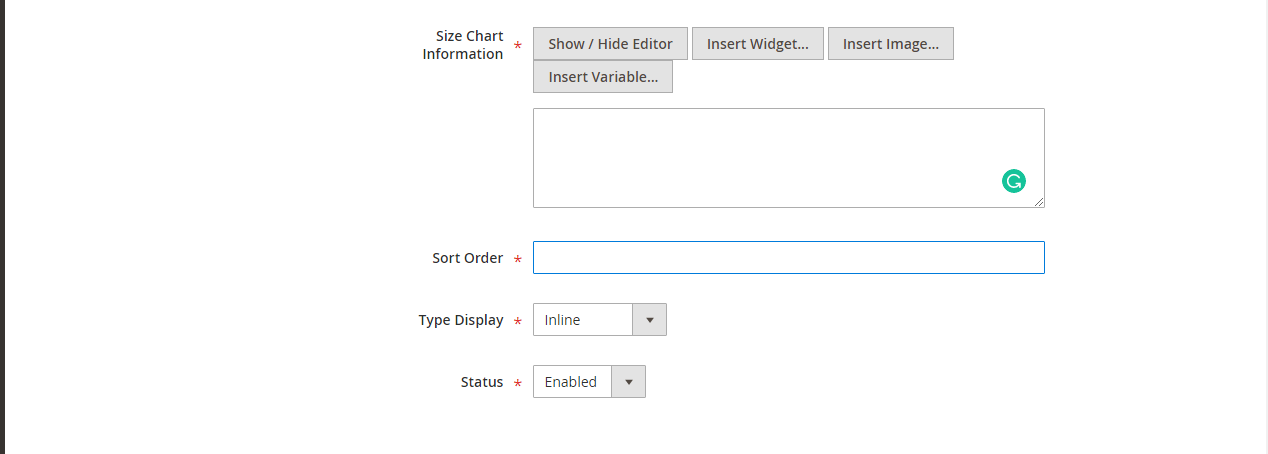Open the Insert Widget dialog
The image size is (1268, 454).
tap(757, 44)
